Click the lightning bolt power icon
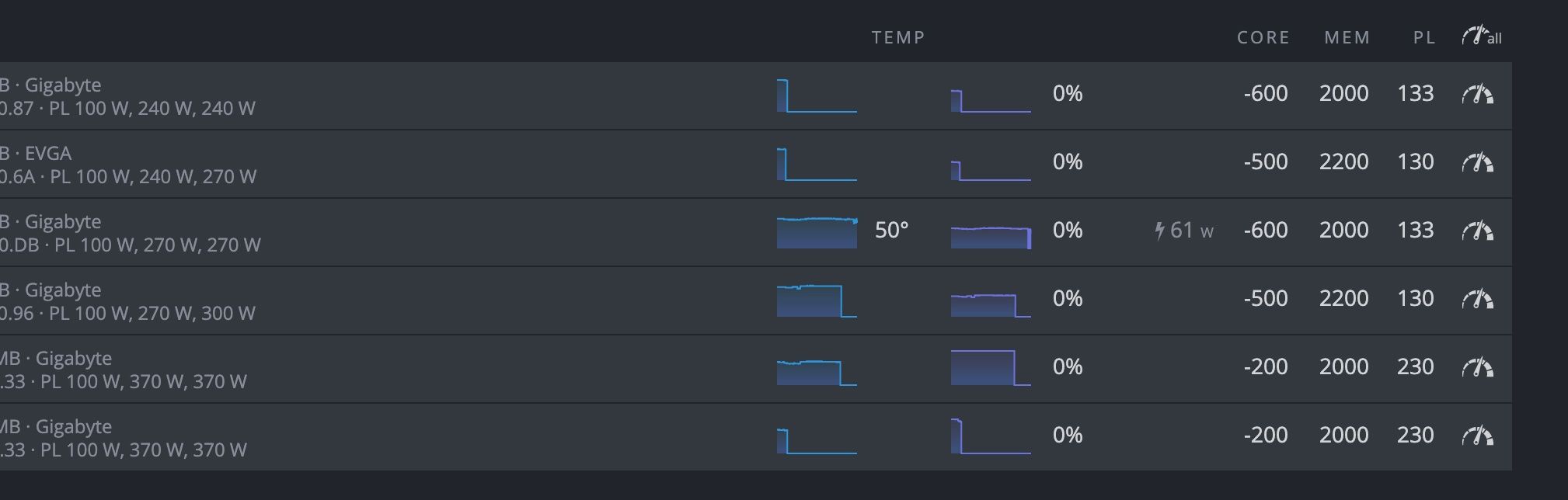The height and width of the screenshot is (500, 1568). tap(1159, 231)
